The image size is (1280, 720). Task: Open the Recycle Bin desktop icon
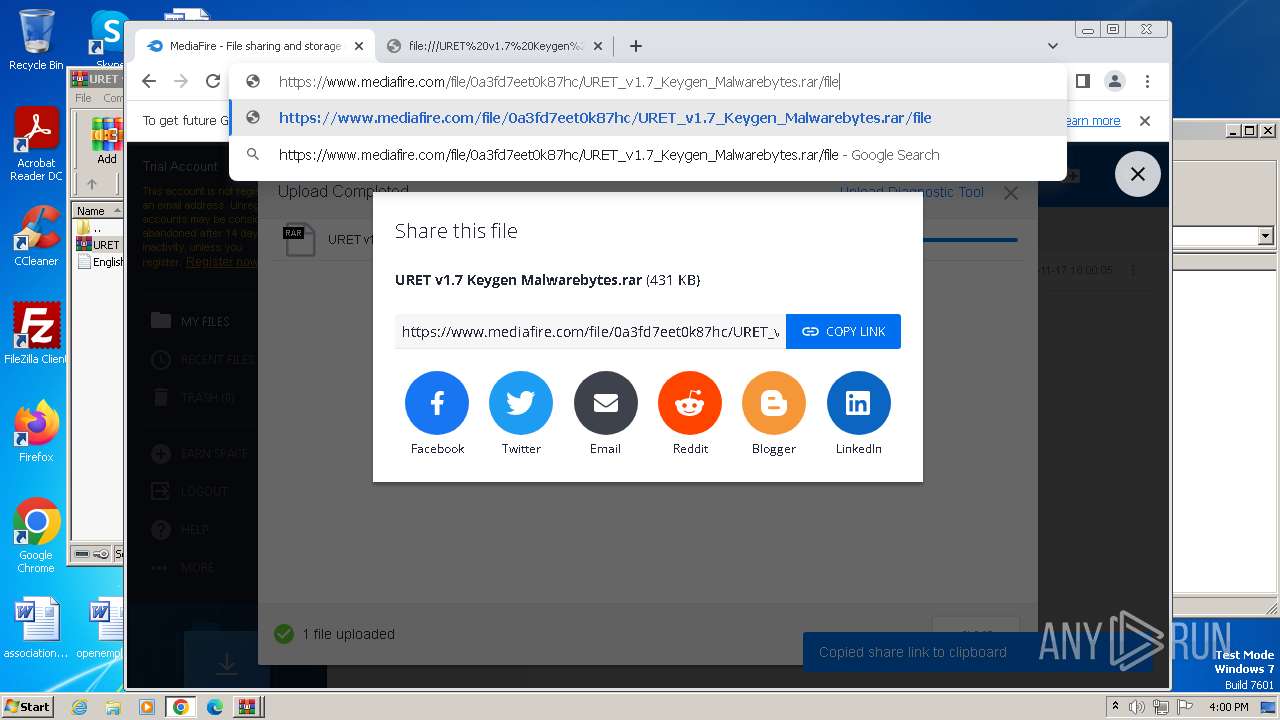[35, 40]
